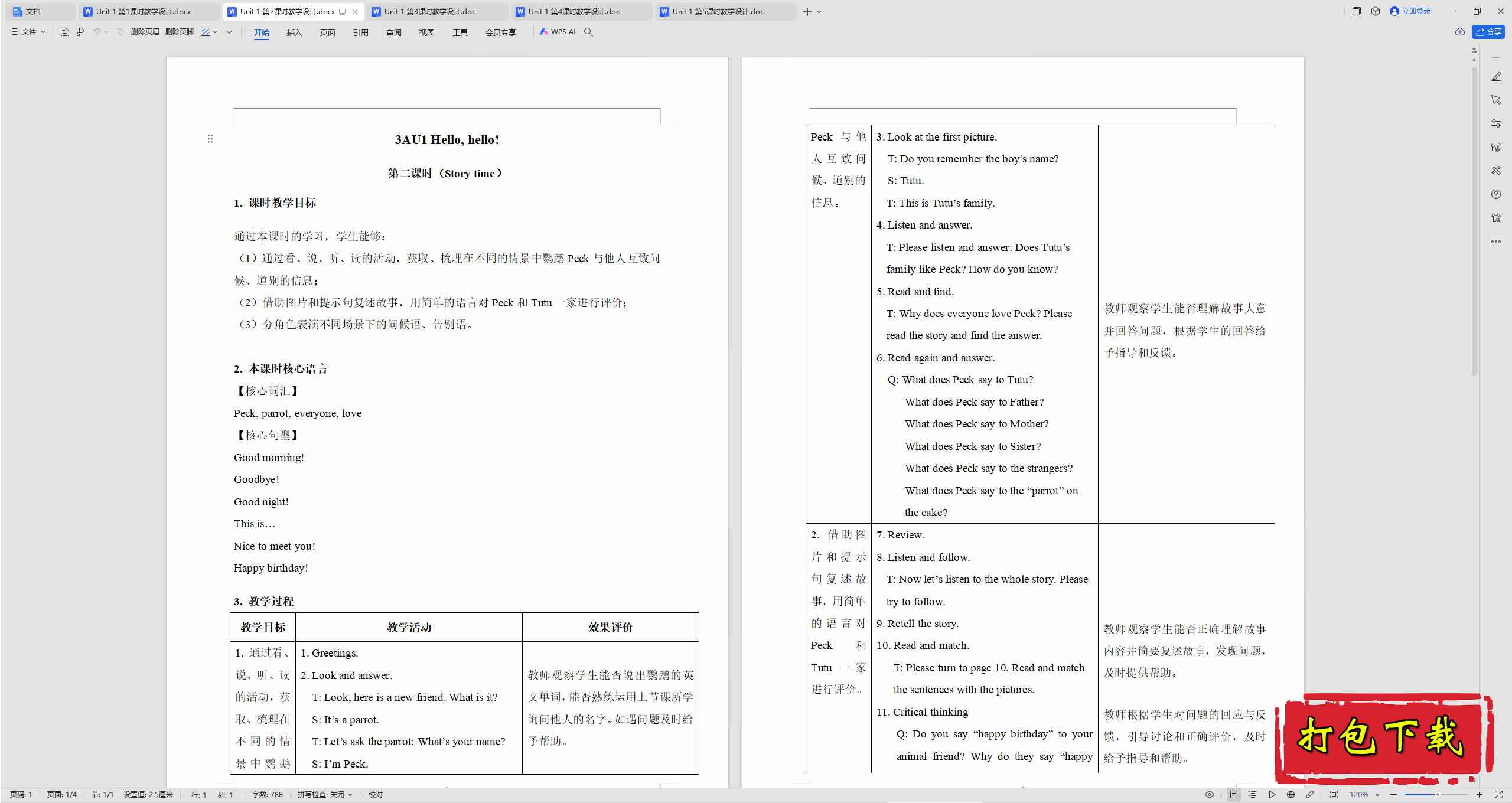
Task: Click the multi-window icon near login
Action: [1356, 11]
